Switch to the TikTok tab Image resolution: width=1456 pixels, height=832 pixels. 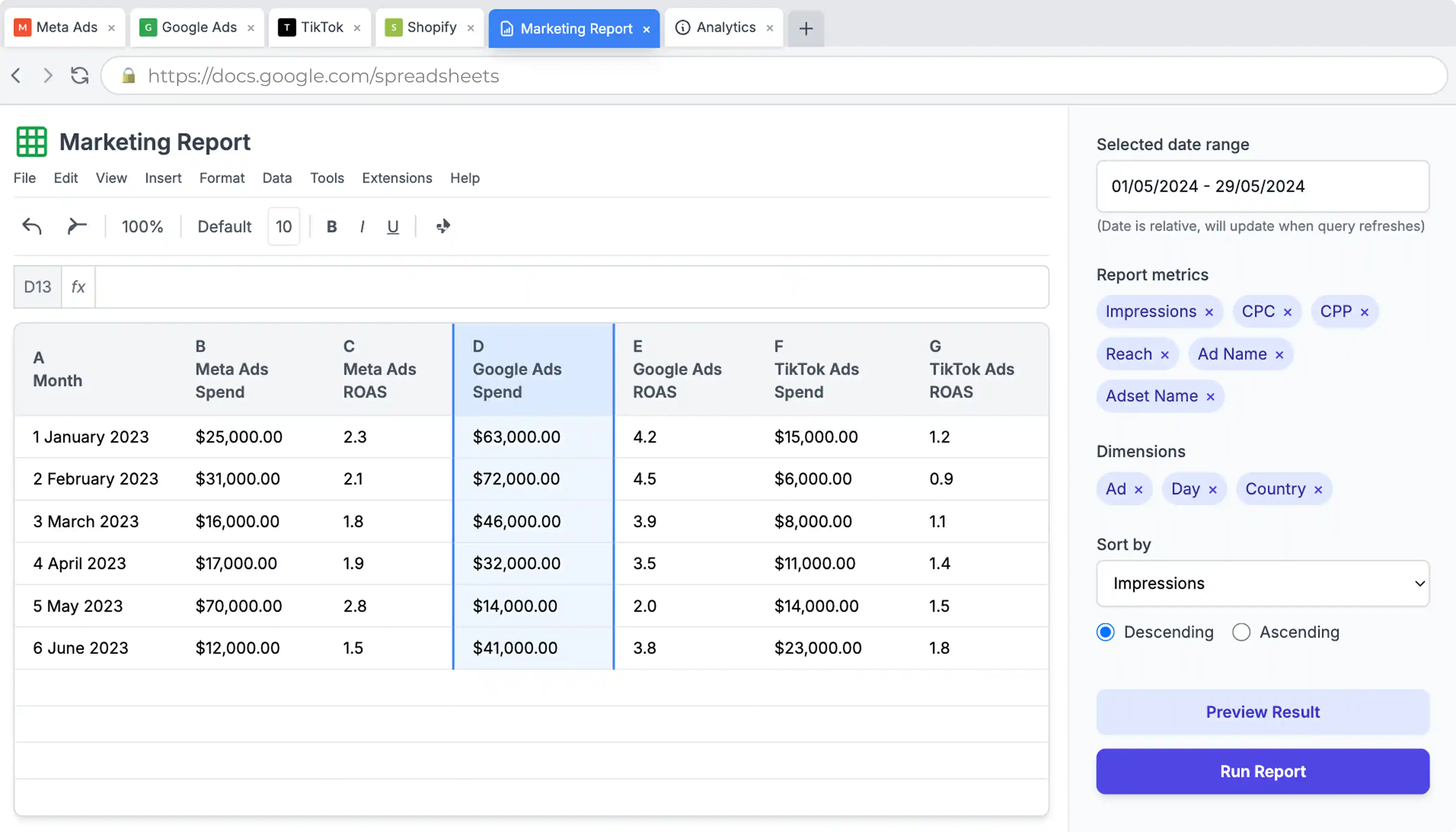(320, 27)
